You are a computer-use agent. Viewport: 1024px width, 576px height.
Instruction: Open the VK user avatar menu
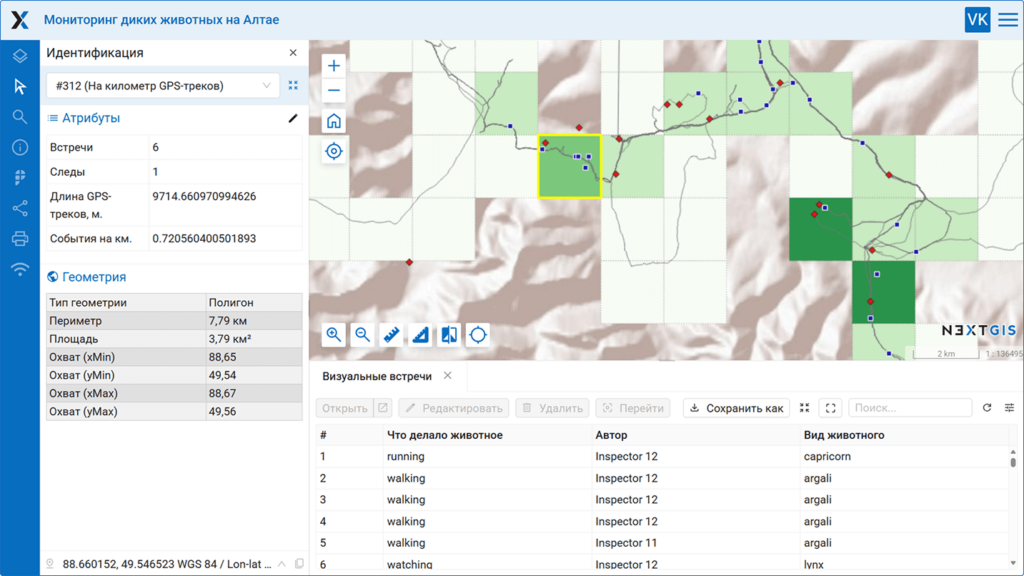coord(977,20)
